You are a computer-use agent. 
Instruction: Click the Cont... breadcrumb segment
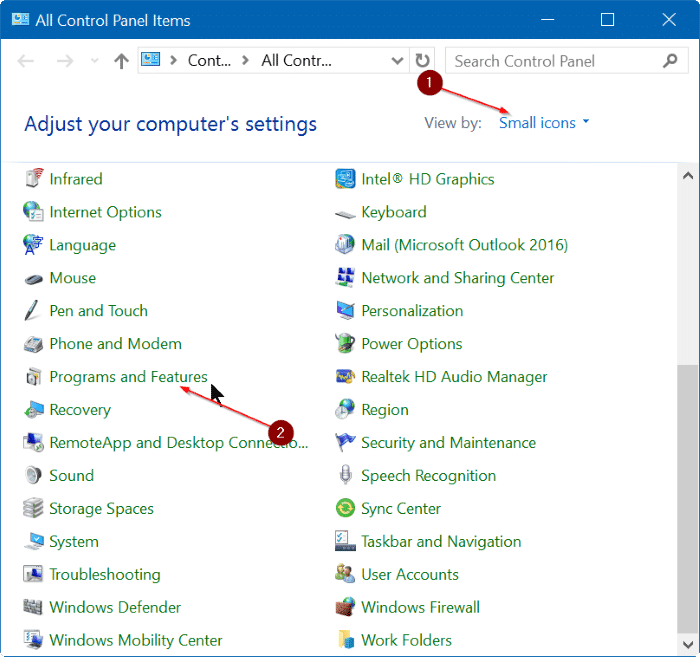tap(209, 60)
